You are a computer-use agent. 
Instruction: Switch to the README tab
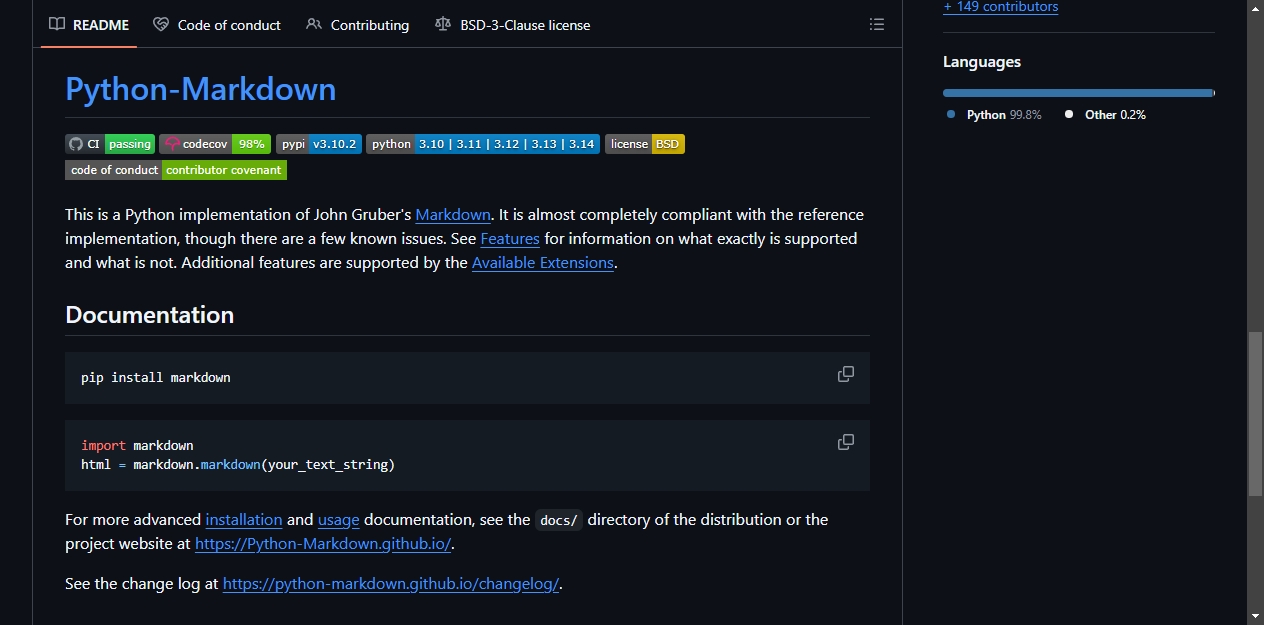pos(89,25)
